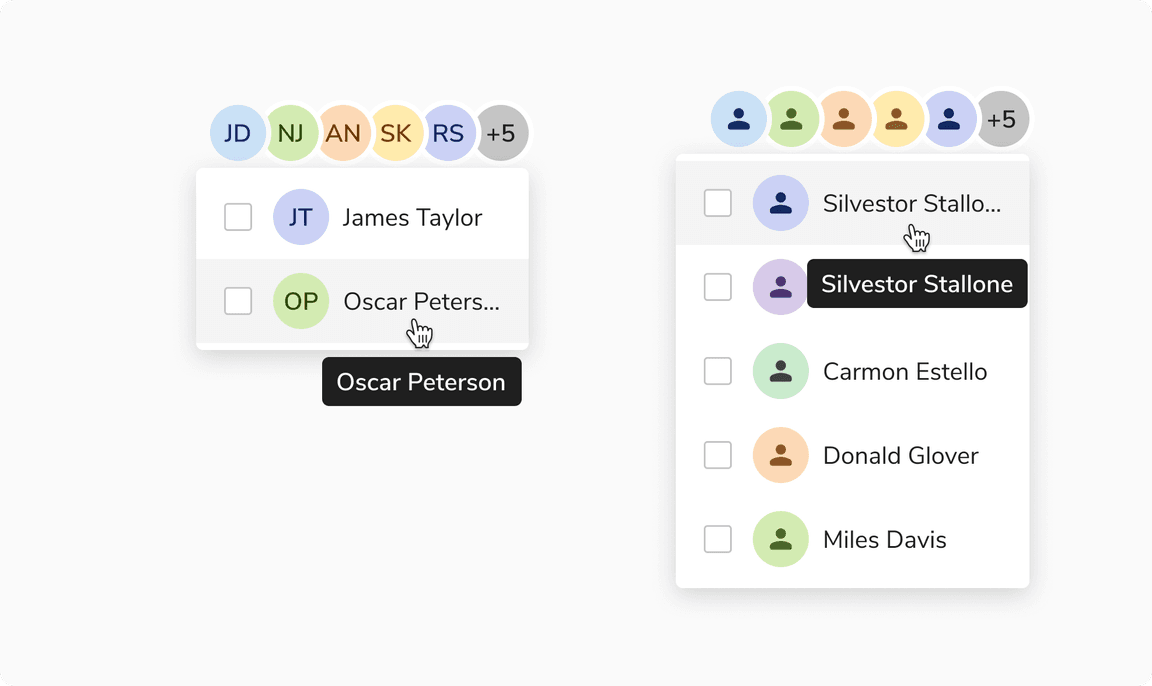The height and width of the screenshot is (686, 1152).
Task: Click the James Taylor name
Action: [x=412, y=217]
